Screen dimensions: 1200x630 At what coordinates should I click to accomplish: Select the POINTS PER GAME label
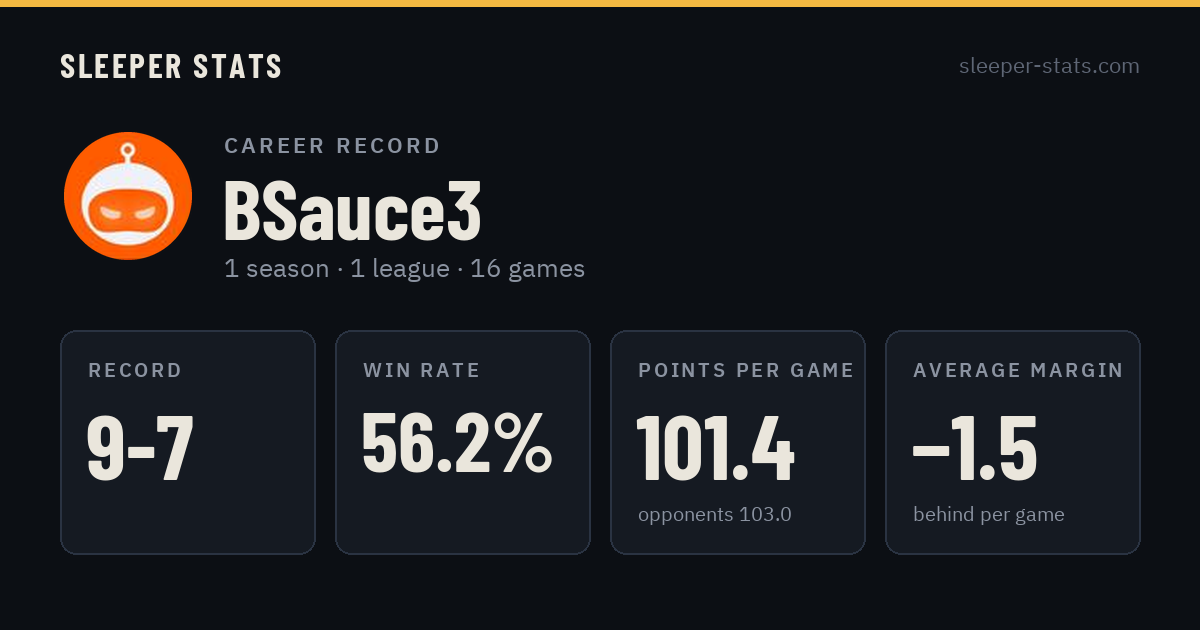(746, 371)
